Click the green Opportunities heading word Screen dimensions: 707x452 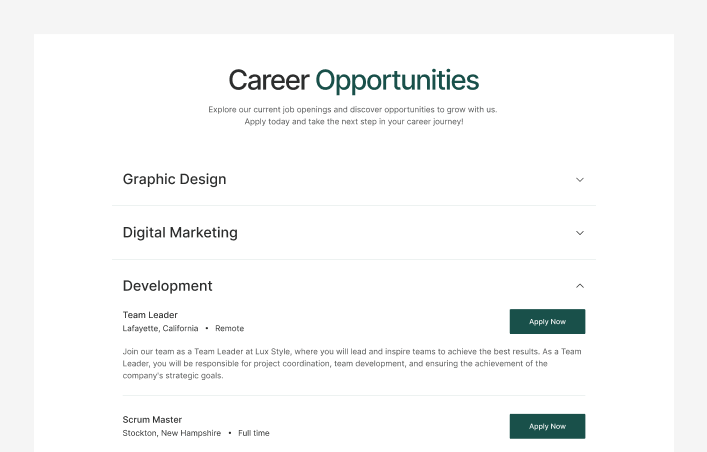397,81
